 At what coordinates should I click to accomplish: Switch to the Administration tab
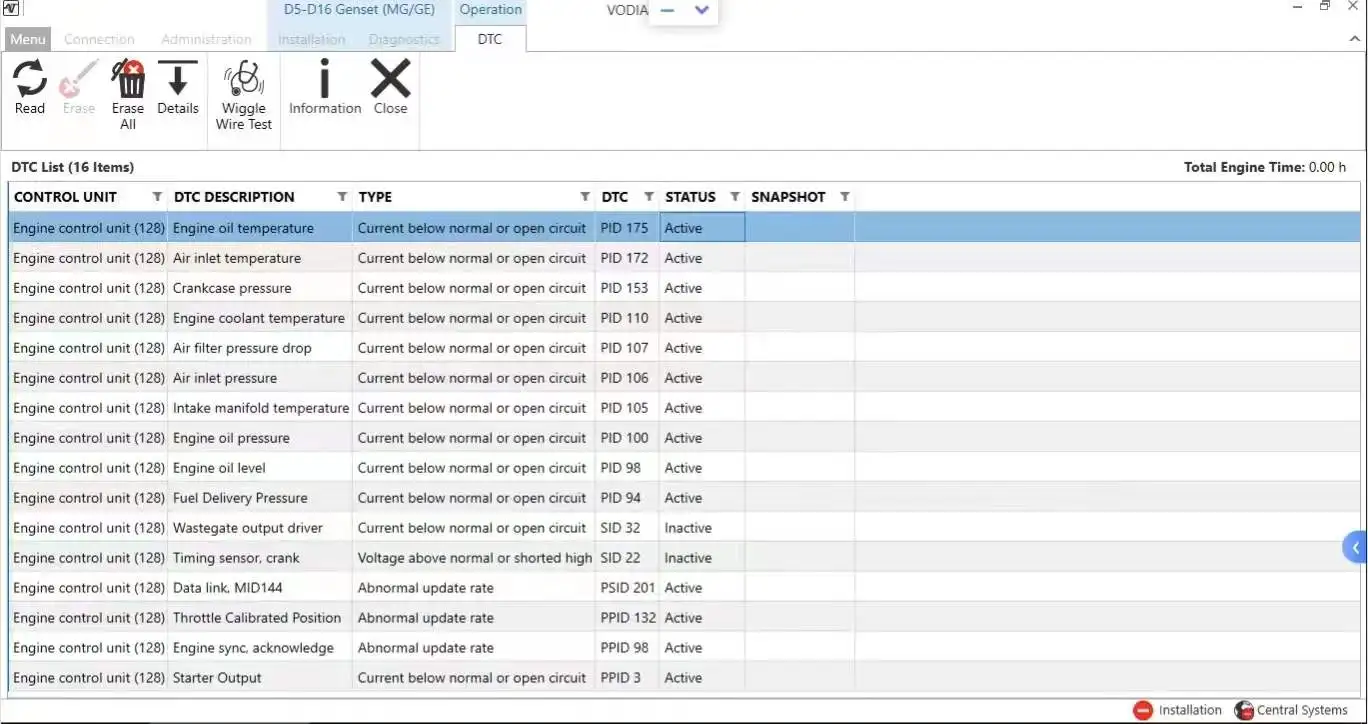pos(206,39)
